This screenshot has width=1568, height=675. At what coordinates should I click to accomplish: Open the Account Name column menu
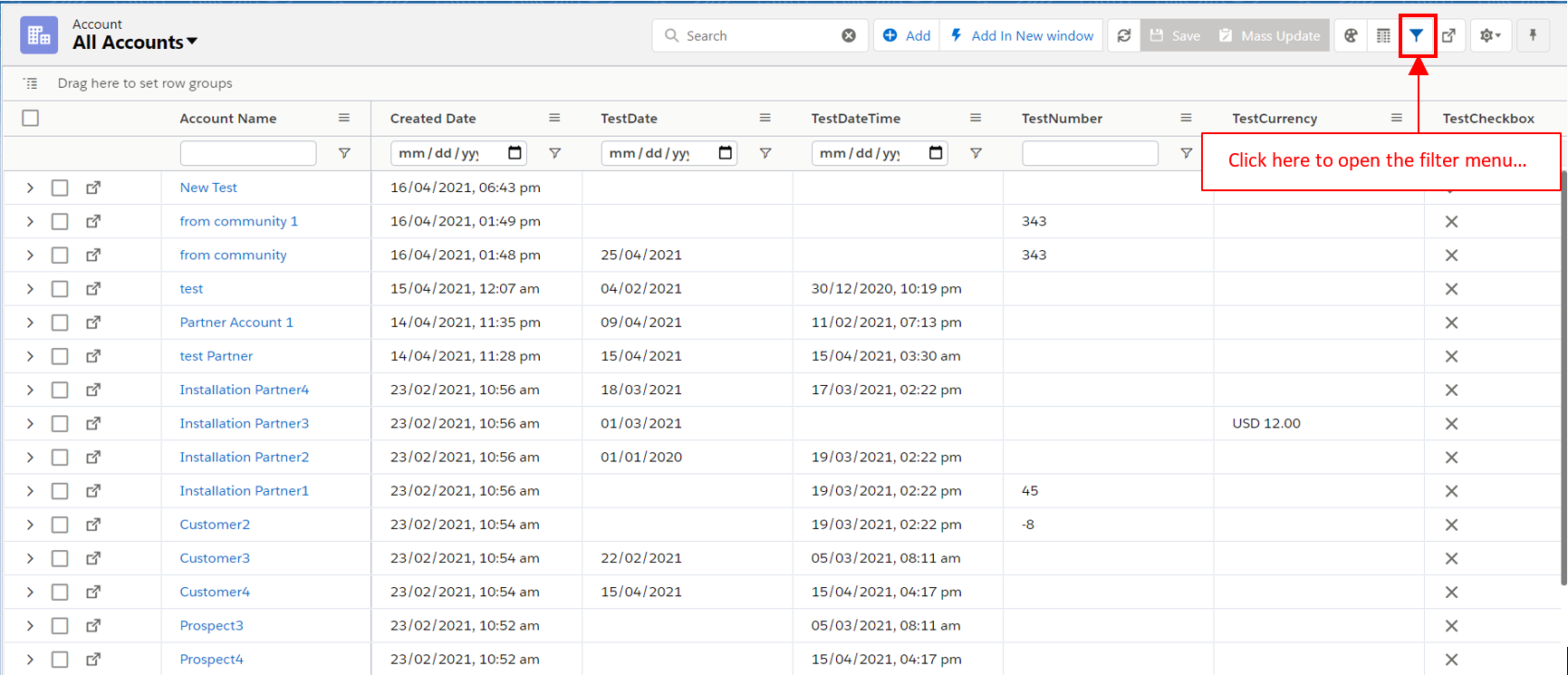tap(344, 118)
